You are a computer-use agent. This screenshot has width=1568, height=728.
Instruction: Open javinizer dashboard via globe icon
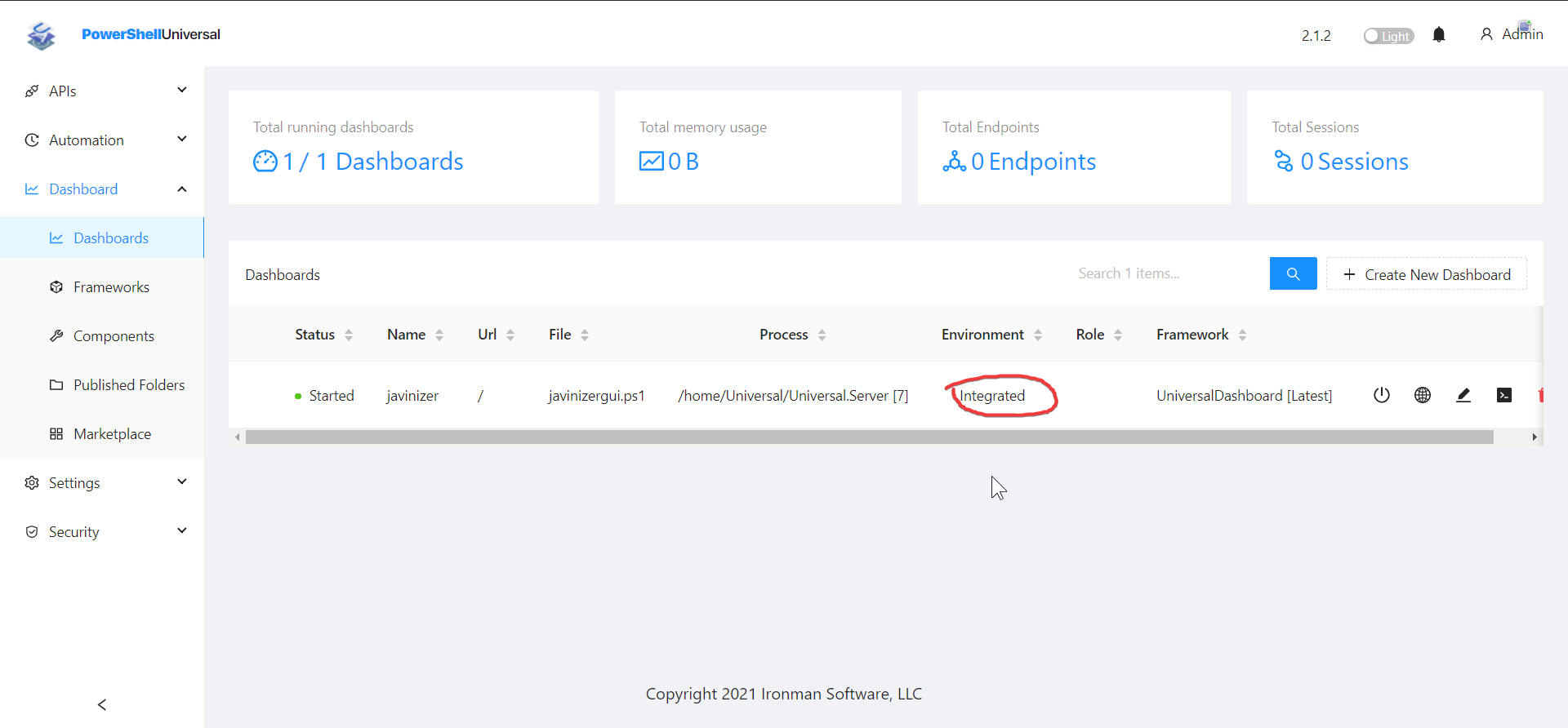(1423, 395)
